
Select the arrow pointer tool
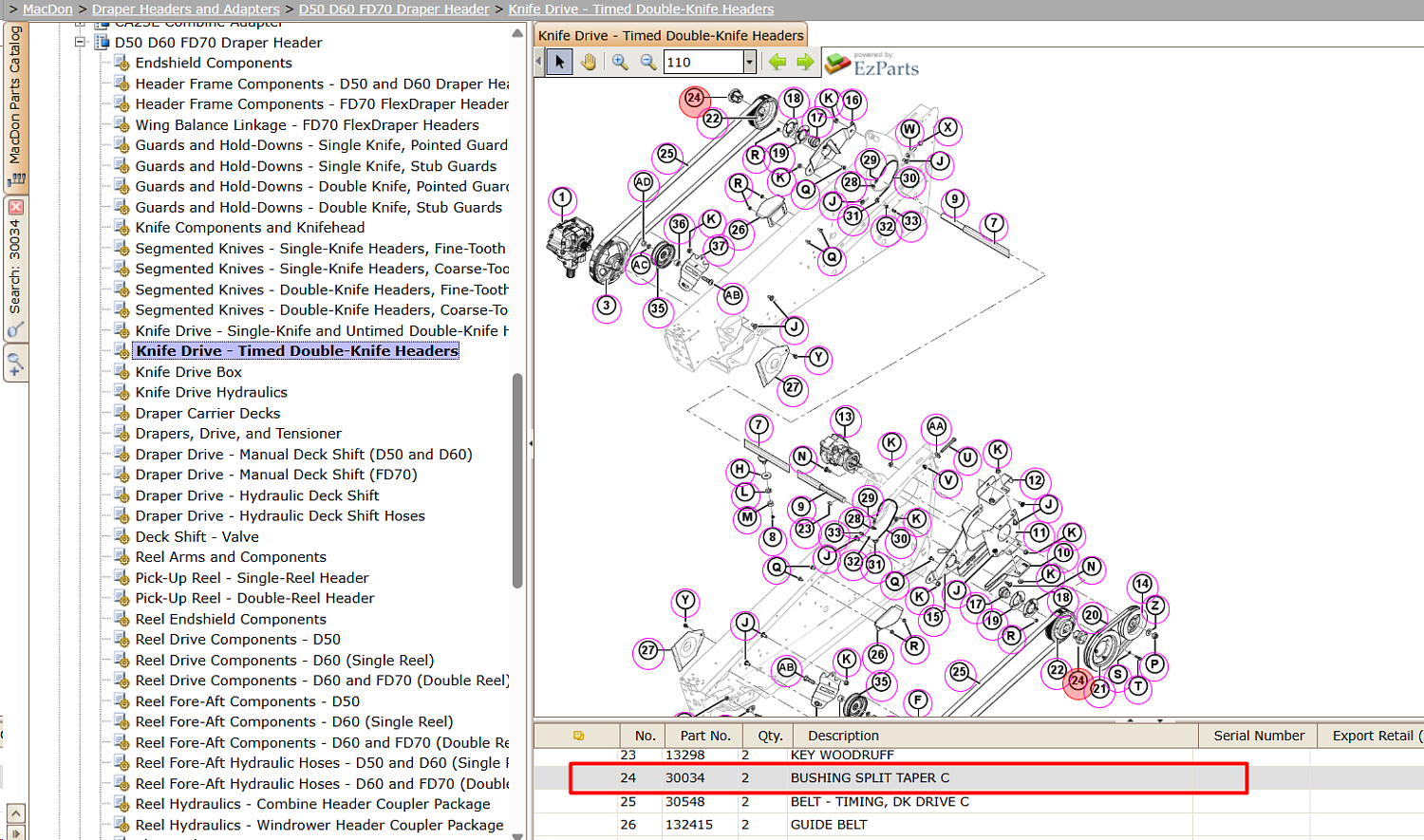(x=559, y=63)
